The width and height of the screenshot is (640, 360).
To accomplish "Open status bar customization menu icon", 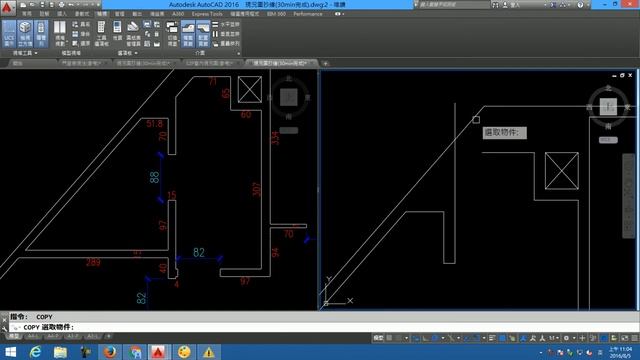I will tap(634, 338).
